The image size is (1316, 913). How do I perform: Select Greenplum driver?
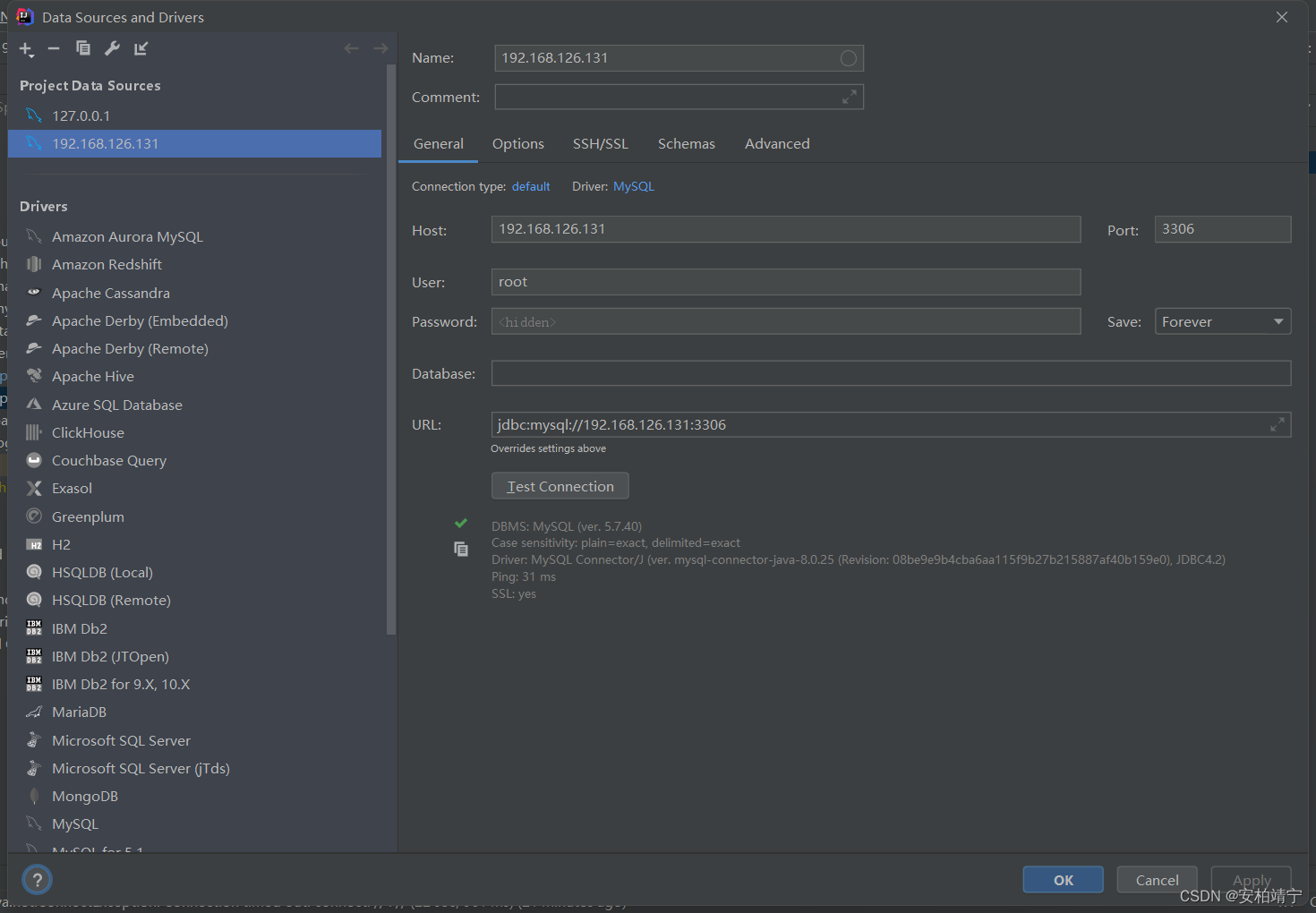(195, 516)
